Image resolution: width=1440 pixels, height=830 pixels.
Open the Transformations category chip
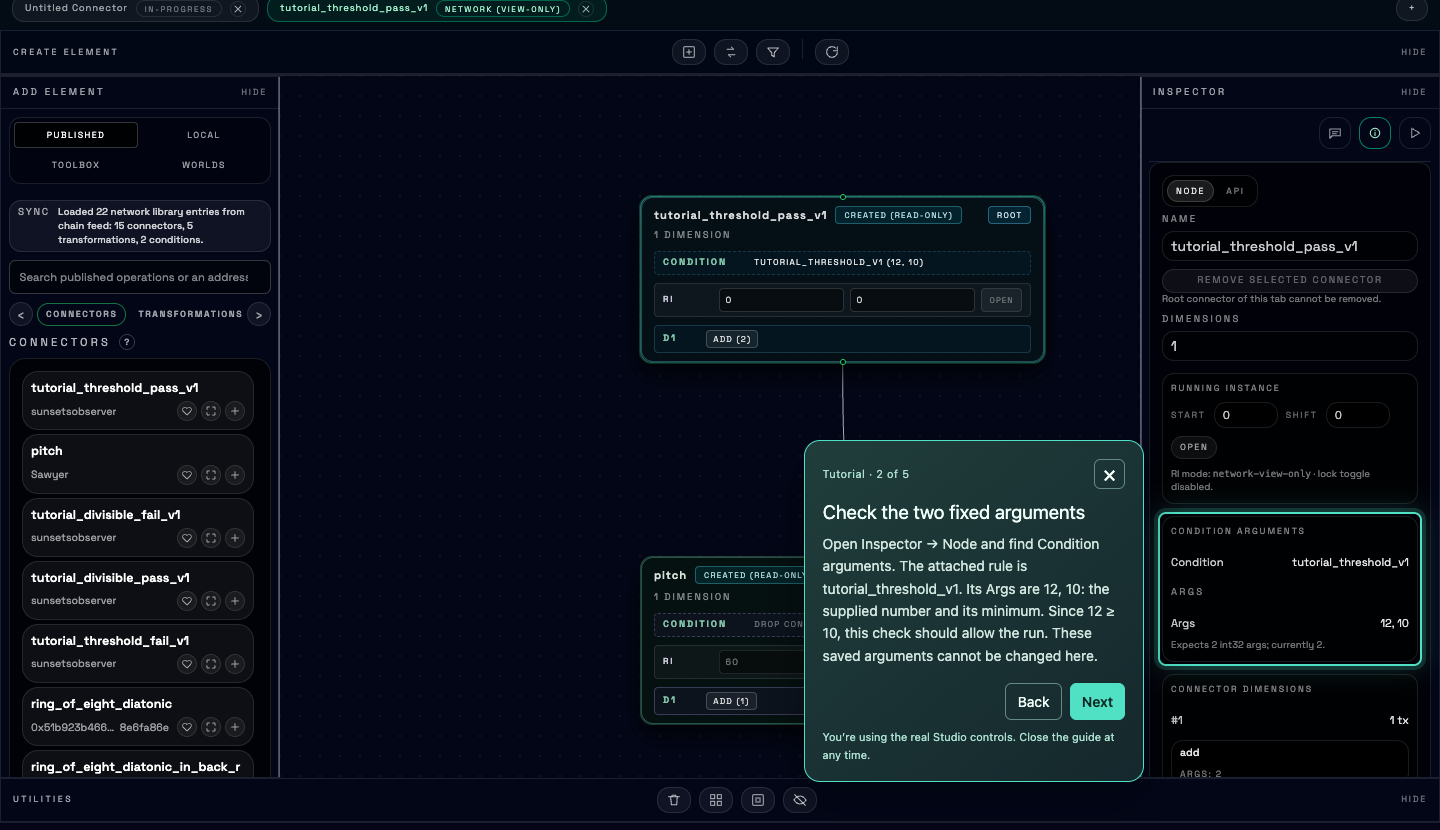[x=190, y=314]
